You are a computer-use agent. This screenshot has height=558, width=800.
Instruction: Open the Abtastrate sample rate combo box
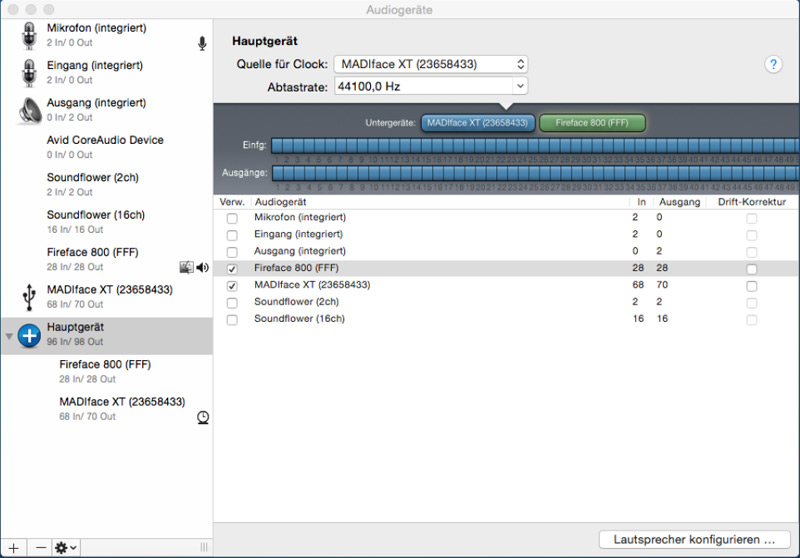(x=518, y=87)
